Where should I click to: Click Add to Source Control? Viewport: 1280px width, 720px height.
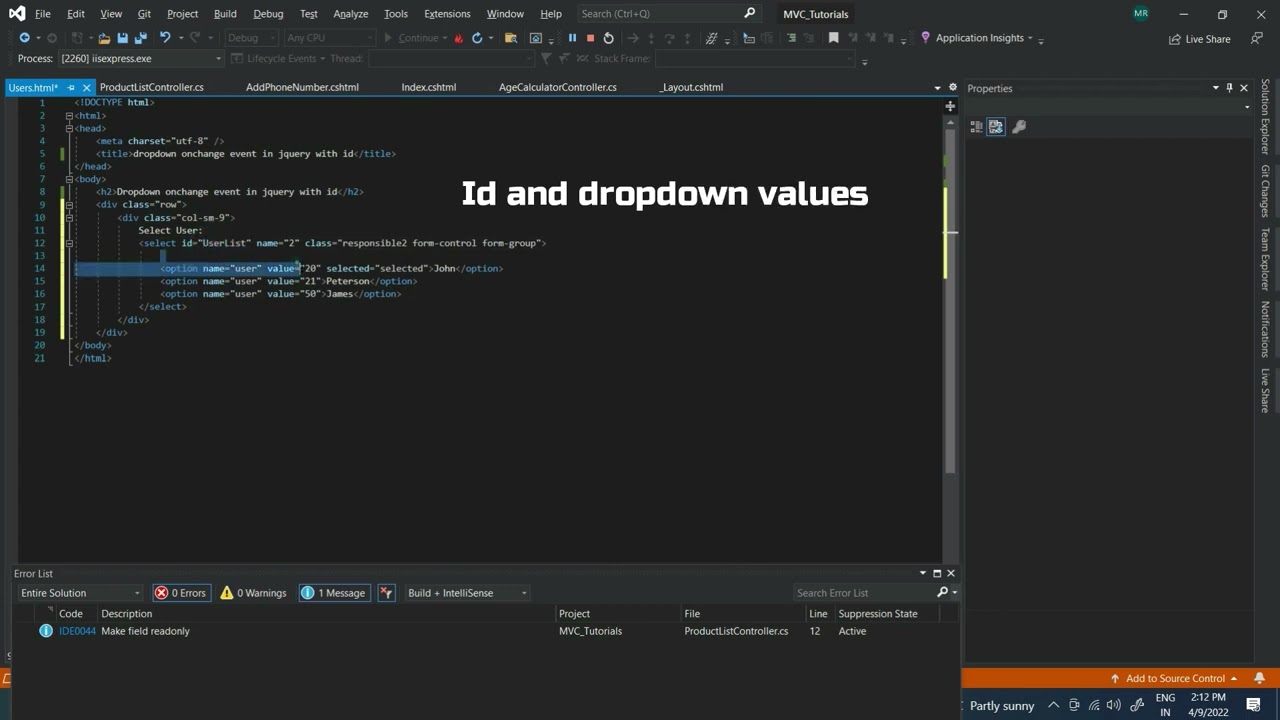coord(1175,678)
